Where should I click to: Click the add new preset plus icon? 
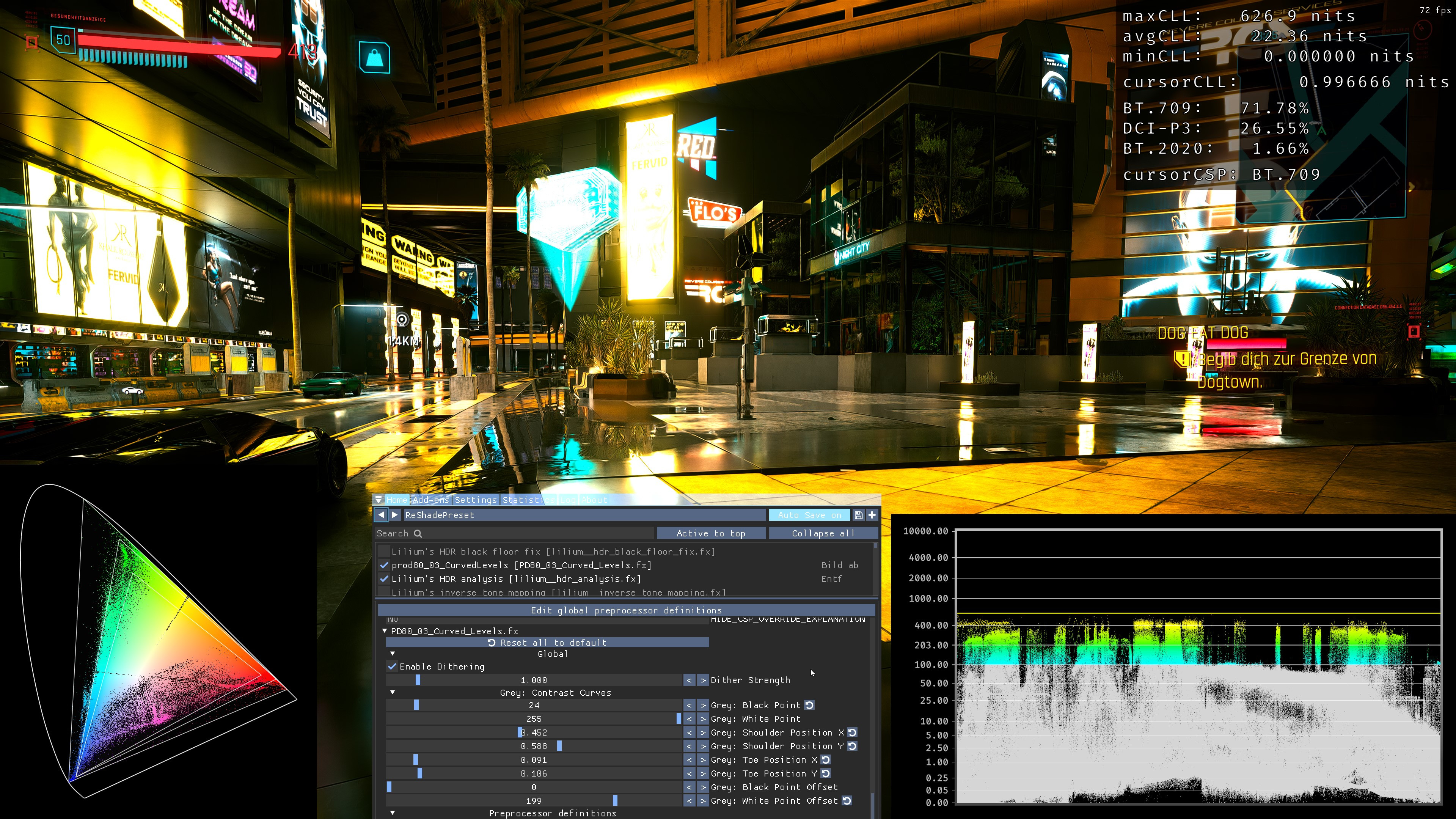(872, 515)
